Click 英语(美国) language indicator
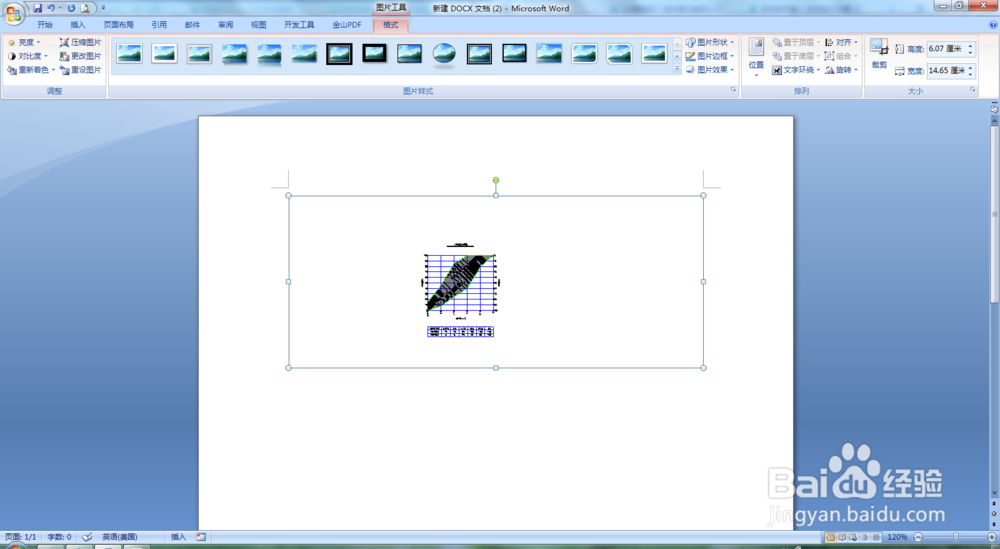This screenshot has width=1000, height=549. point(119,537)
